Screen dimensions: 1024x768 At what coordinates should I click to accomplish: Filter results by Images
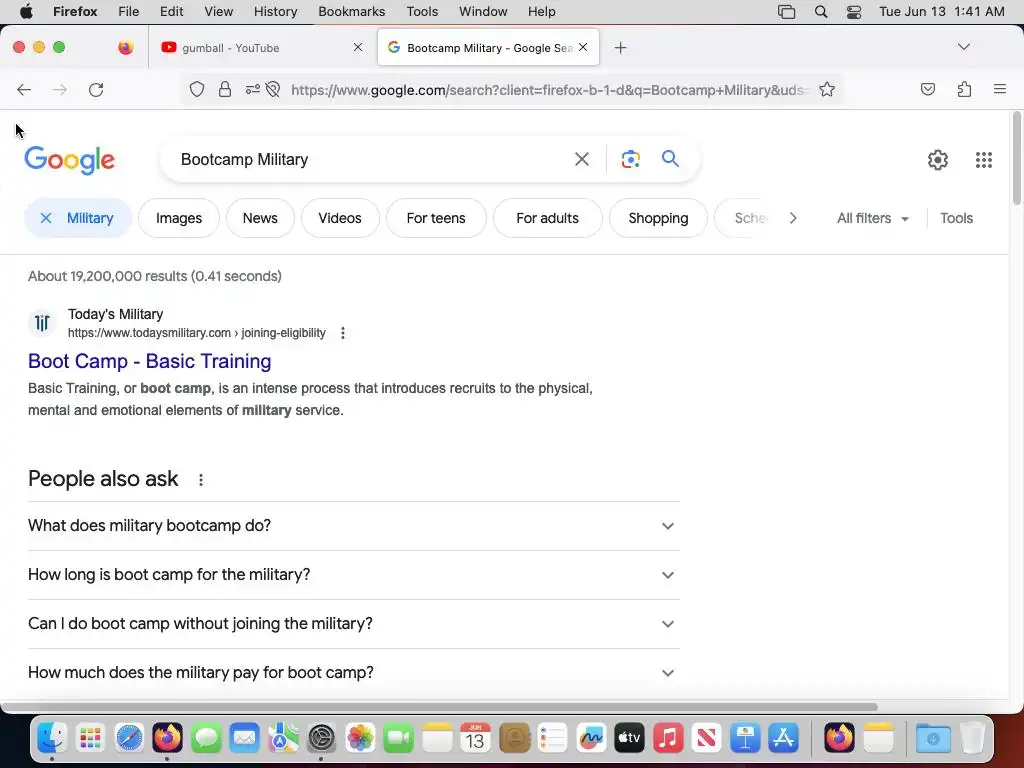coord(179,218)
